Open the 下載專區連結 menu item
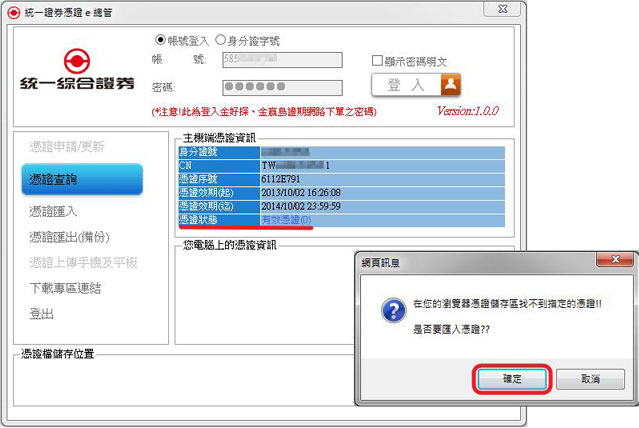639x428 pixels. (65, 288)
